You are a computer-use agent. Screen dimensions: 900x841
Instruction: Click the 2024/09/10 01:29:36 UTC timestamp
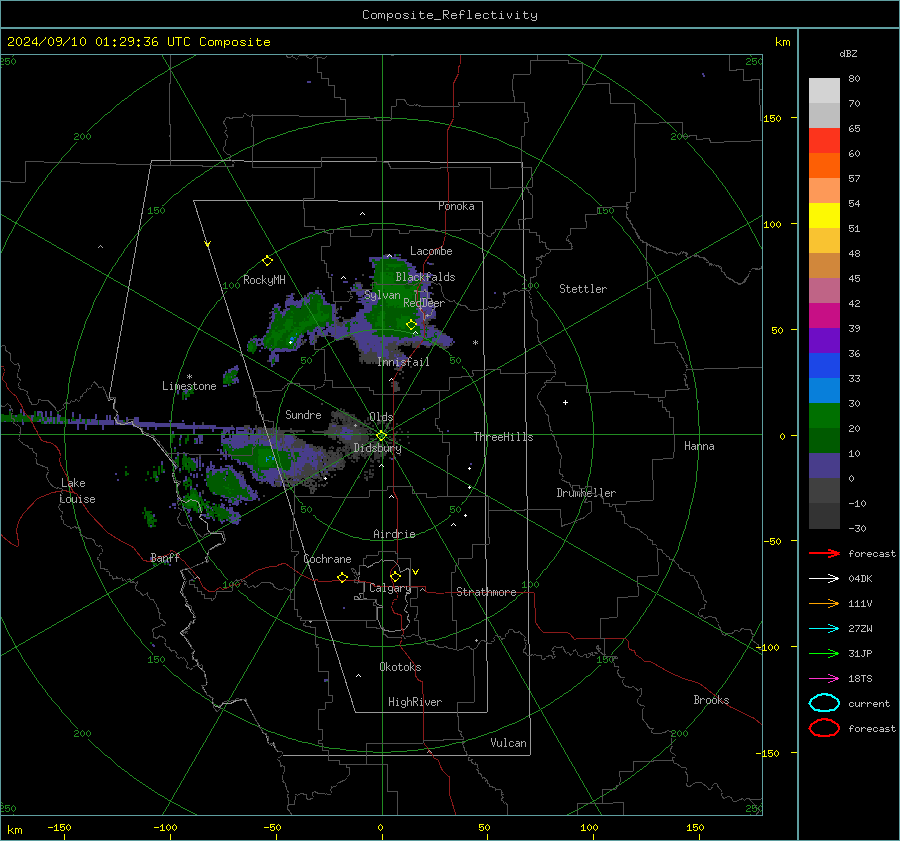(138, 42)
